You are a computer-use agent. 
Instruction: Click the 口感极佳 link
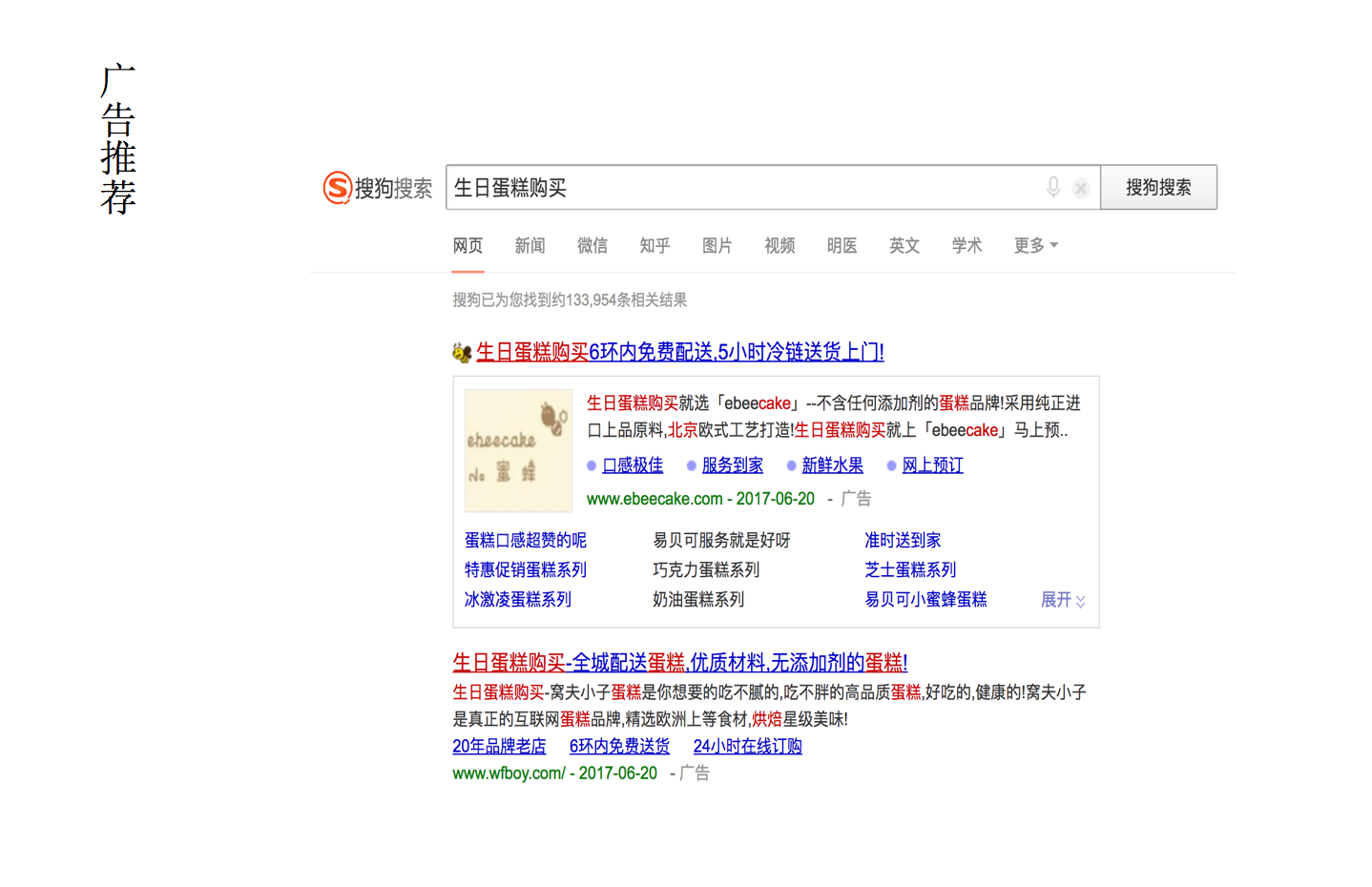[633, 465]
